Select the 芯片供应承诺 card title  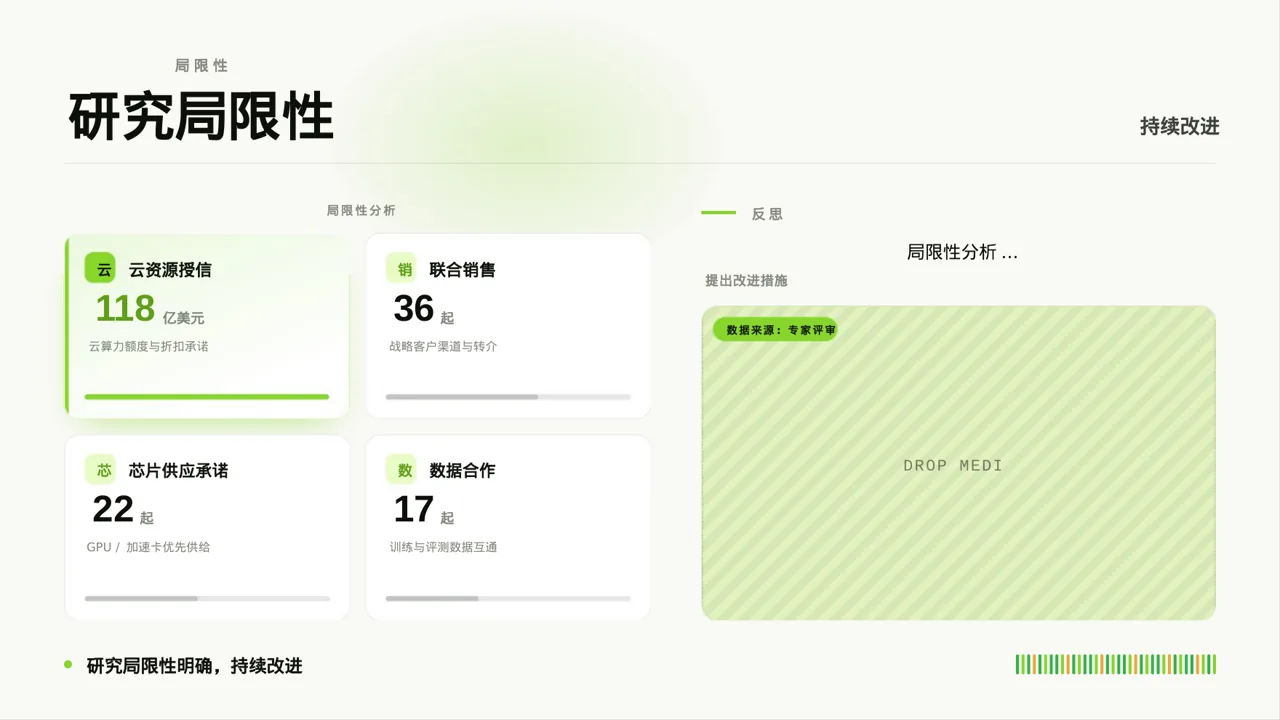(x=178, y=471)
